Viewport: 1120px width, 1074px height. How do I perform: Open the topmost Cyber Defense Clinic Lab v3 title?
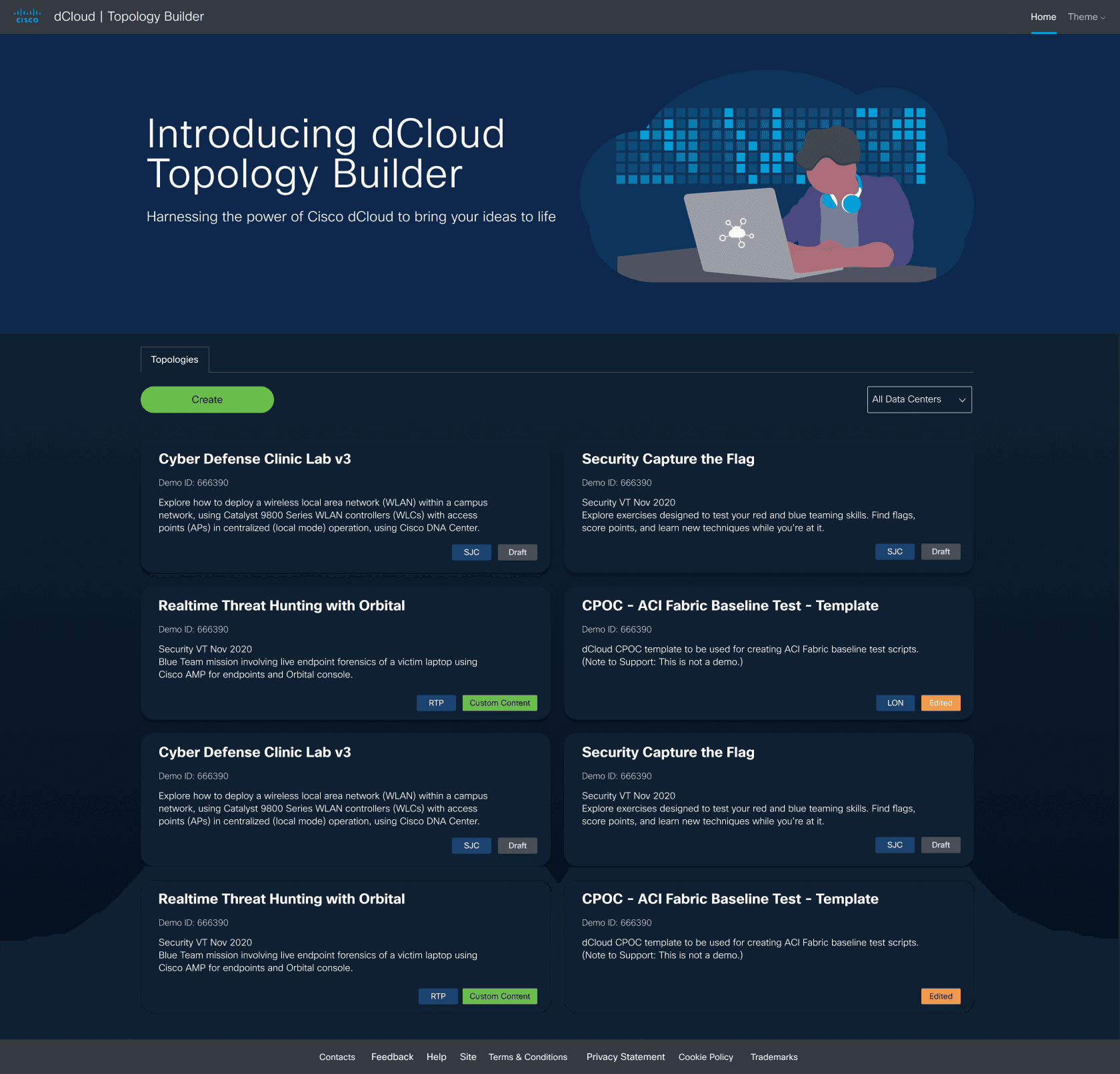(255, 459)
